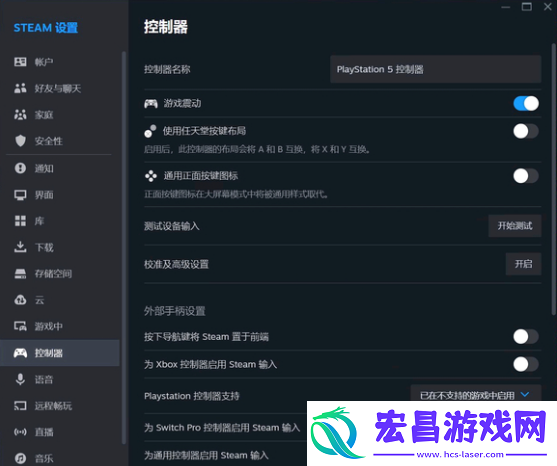557x466 pixels.
Task: Enable Nintendo button layout (使用任天堂按键布局) toggle
Action: (526, 131)
